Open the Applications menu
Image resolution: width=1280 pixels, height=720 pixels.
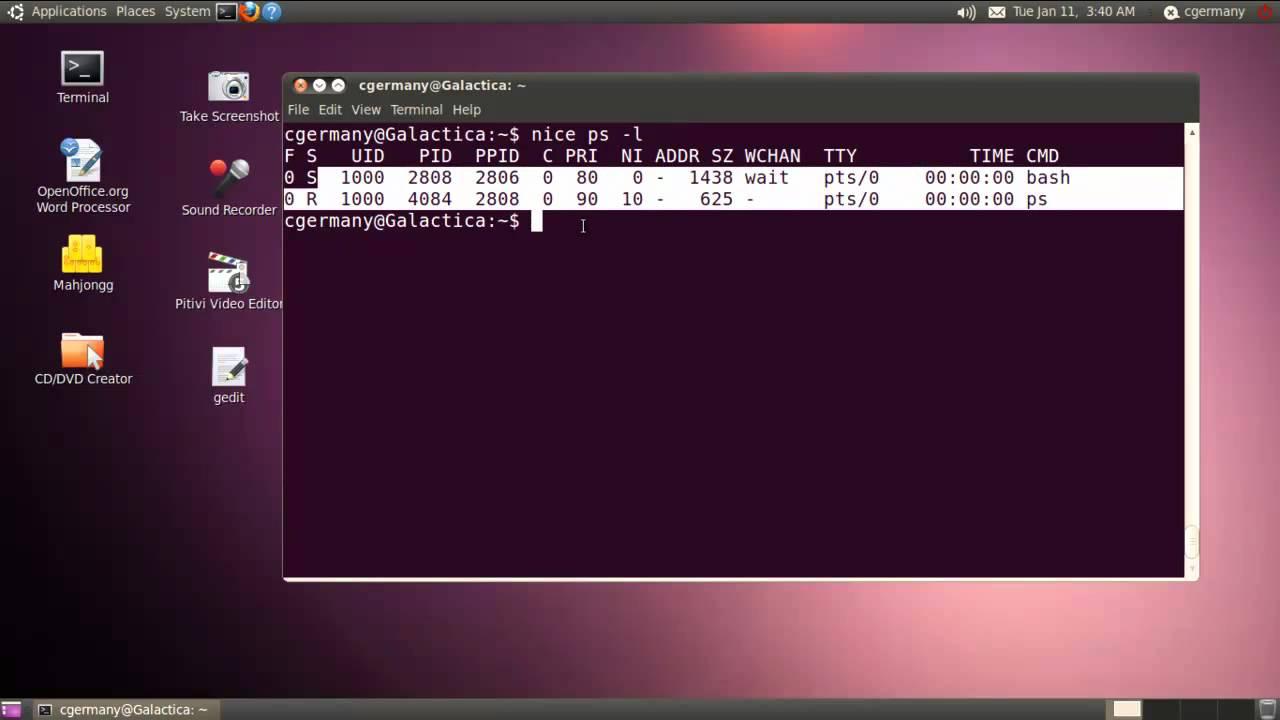pos(69,11)
